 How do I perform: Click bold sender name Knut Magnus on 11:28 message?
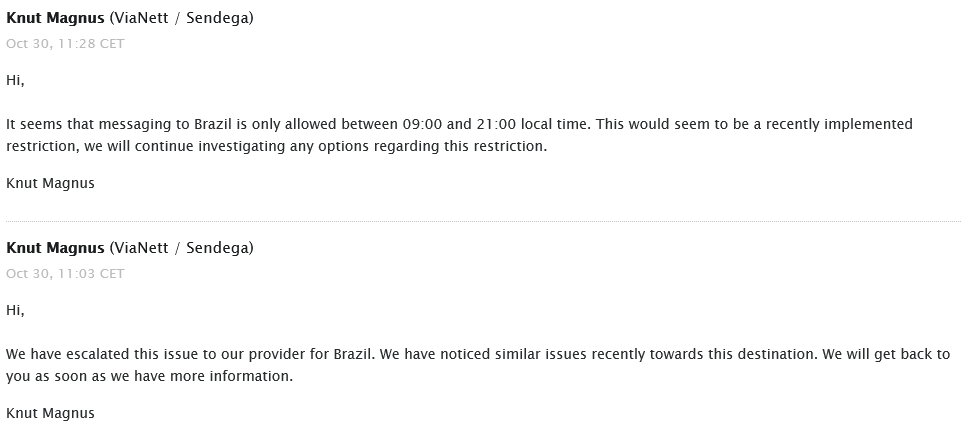pos(55,18)
